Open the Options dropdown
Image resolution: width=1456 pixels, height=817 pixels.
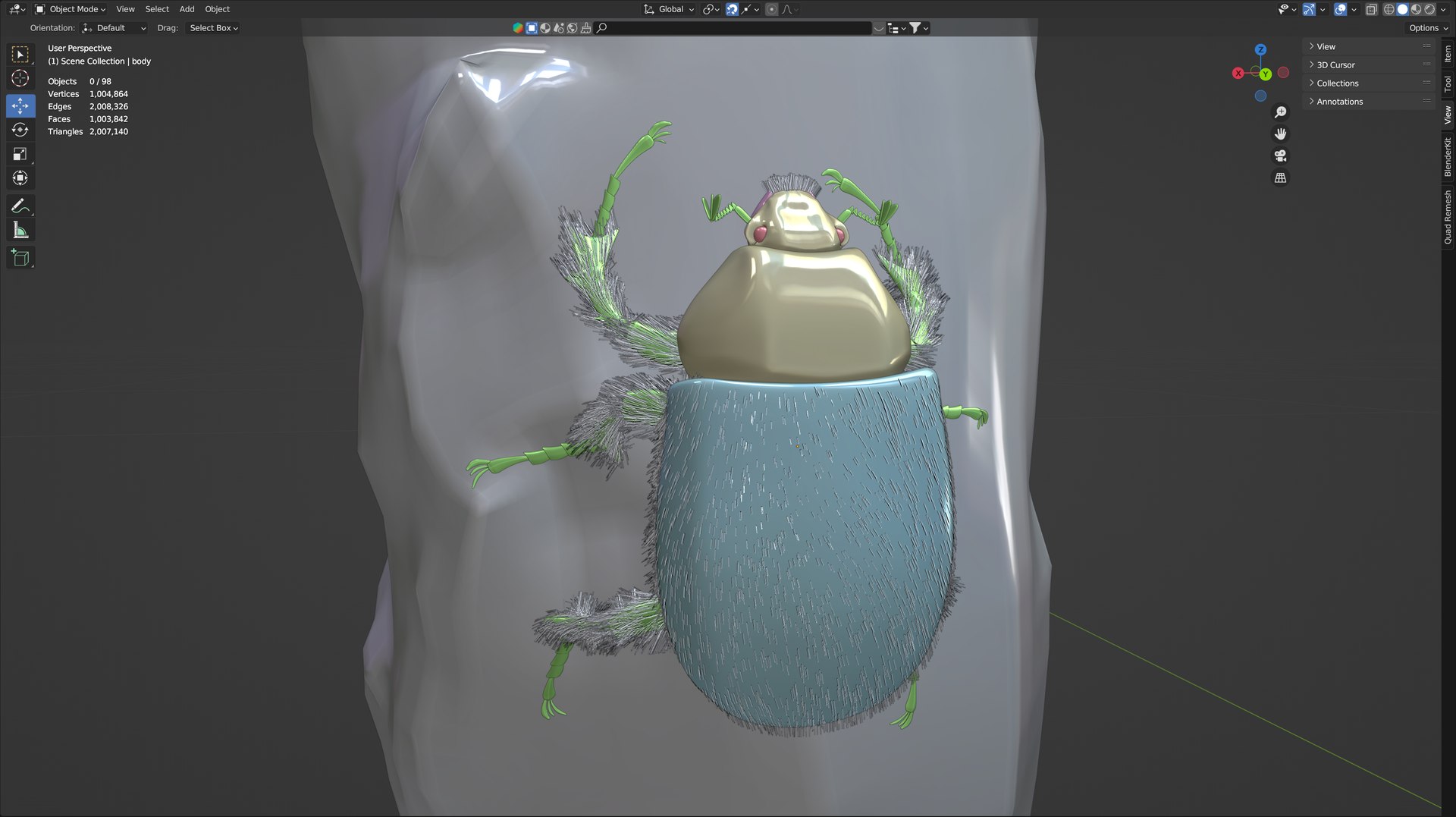tap(1428, 28)
